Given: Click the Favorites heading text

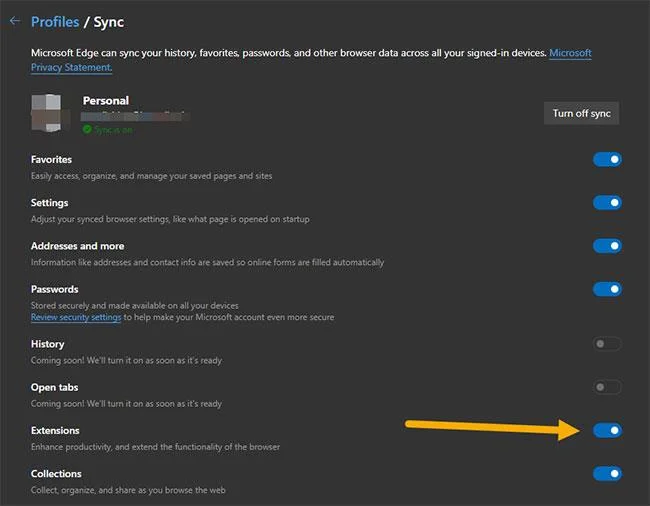Looking at the screenshot, I should tap(51, 160).
